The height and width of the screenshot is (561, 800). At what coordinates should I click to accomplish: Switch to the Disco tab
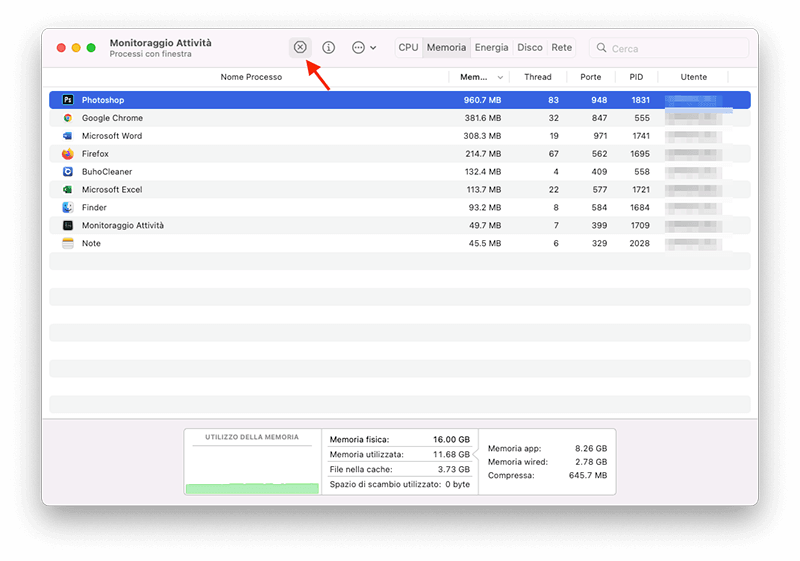pos(530,47)
